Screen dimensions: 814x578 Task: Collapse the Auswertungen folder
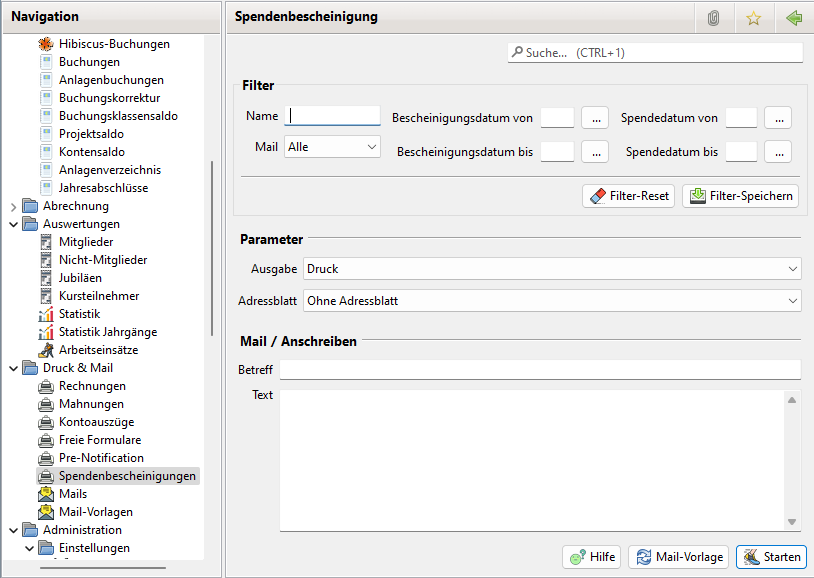(13, 224)
